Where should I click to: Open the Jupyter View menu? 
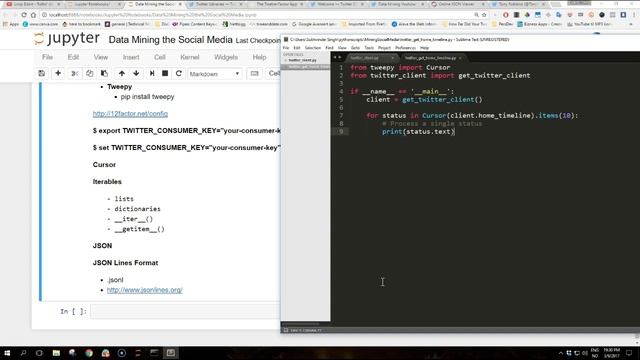point(101,57)
